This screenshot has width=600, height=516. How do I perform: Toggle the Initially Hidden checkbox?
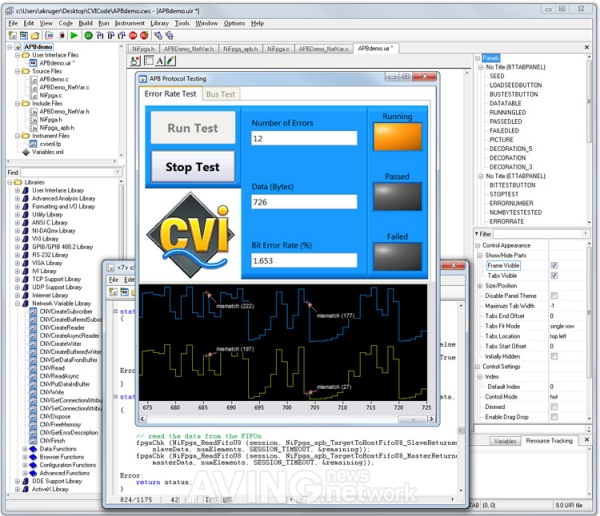point(554,356)
